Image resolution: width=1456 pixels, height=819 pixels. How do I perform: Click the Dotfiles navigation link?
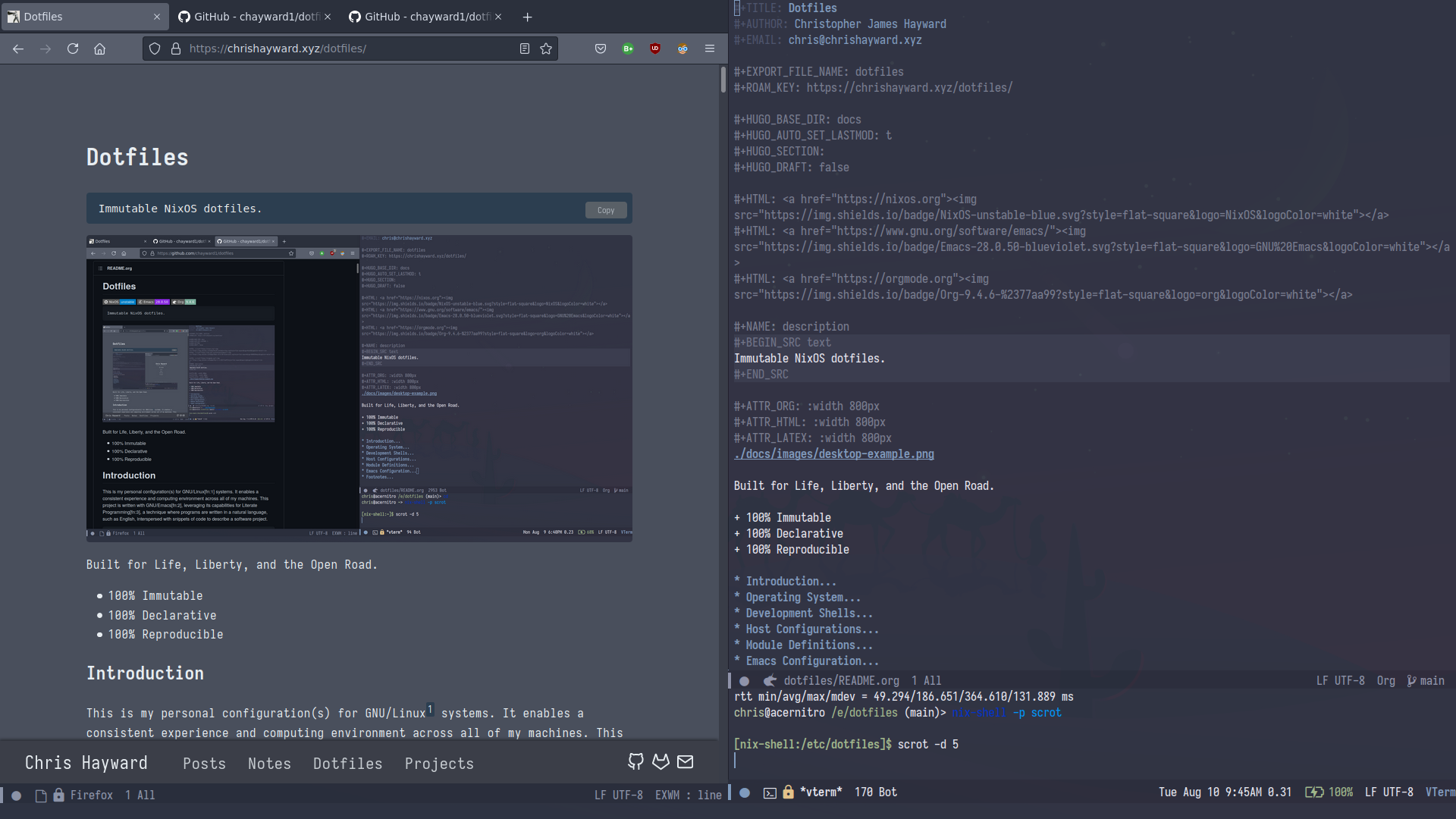click(347, 763)
